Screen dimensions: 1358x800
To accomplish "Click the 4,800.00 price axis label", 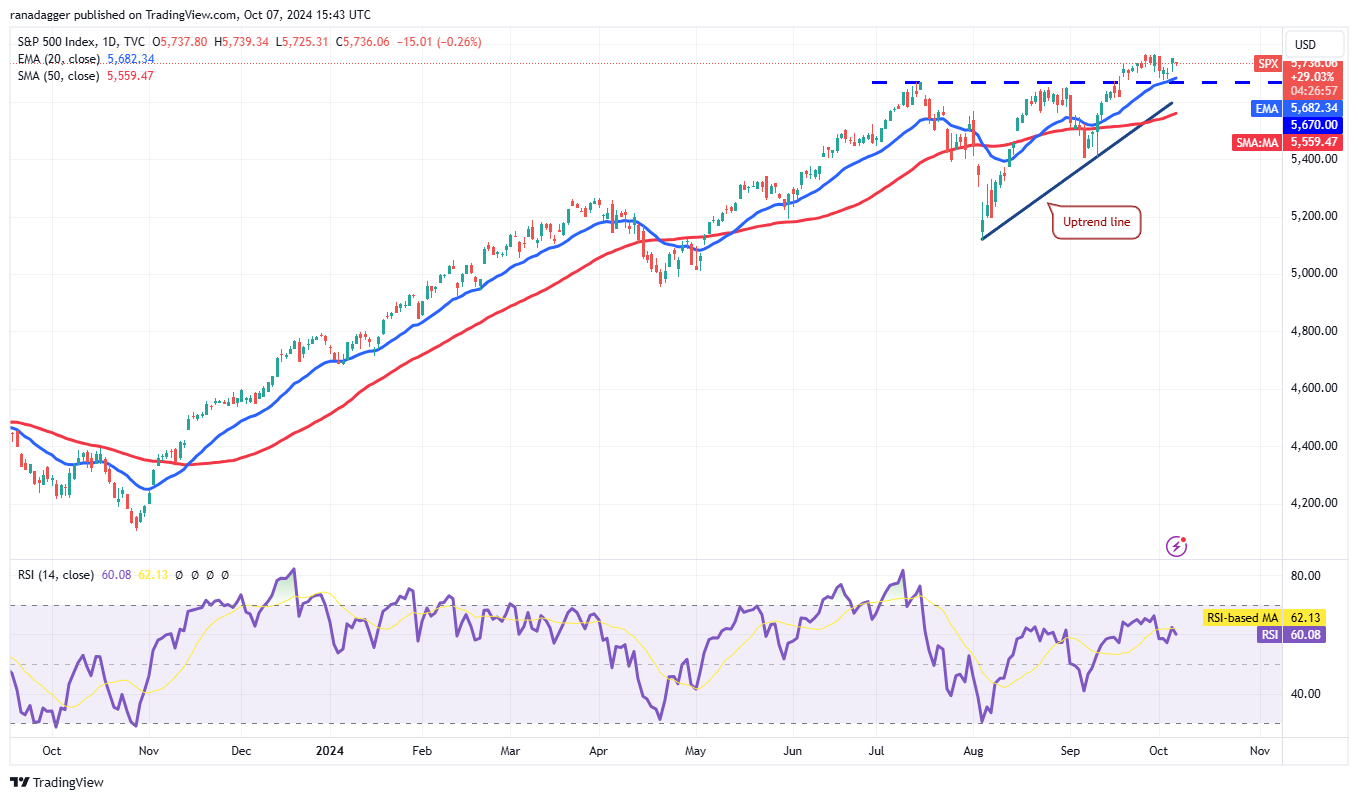I will [1315, 331].
